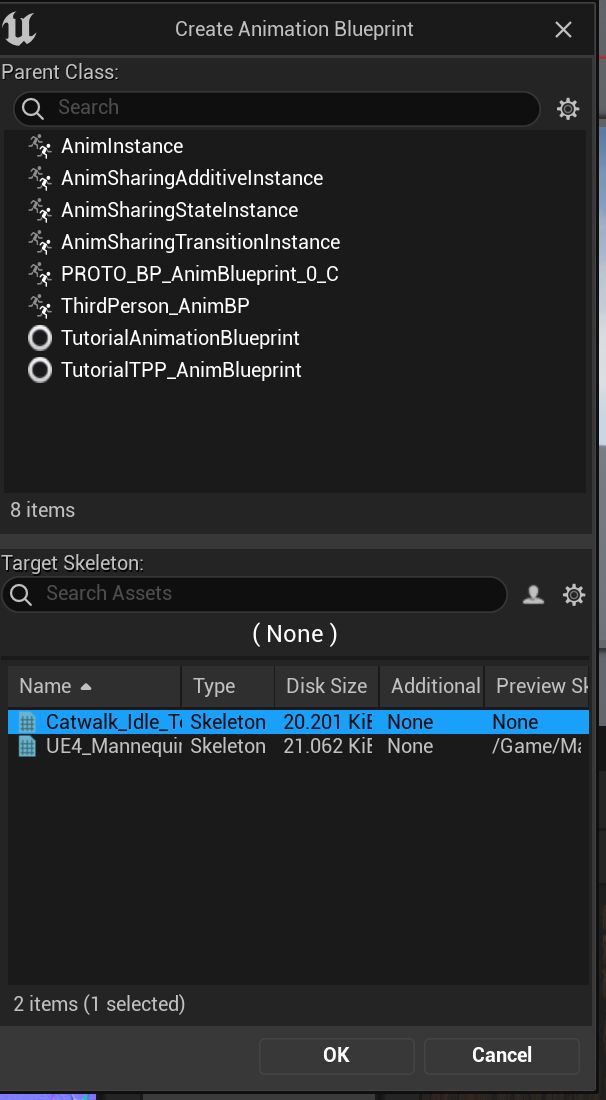606x1100 pixels.
Task: Click the user filter icon beside Search Assets
Action: coord(534,595)
